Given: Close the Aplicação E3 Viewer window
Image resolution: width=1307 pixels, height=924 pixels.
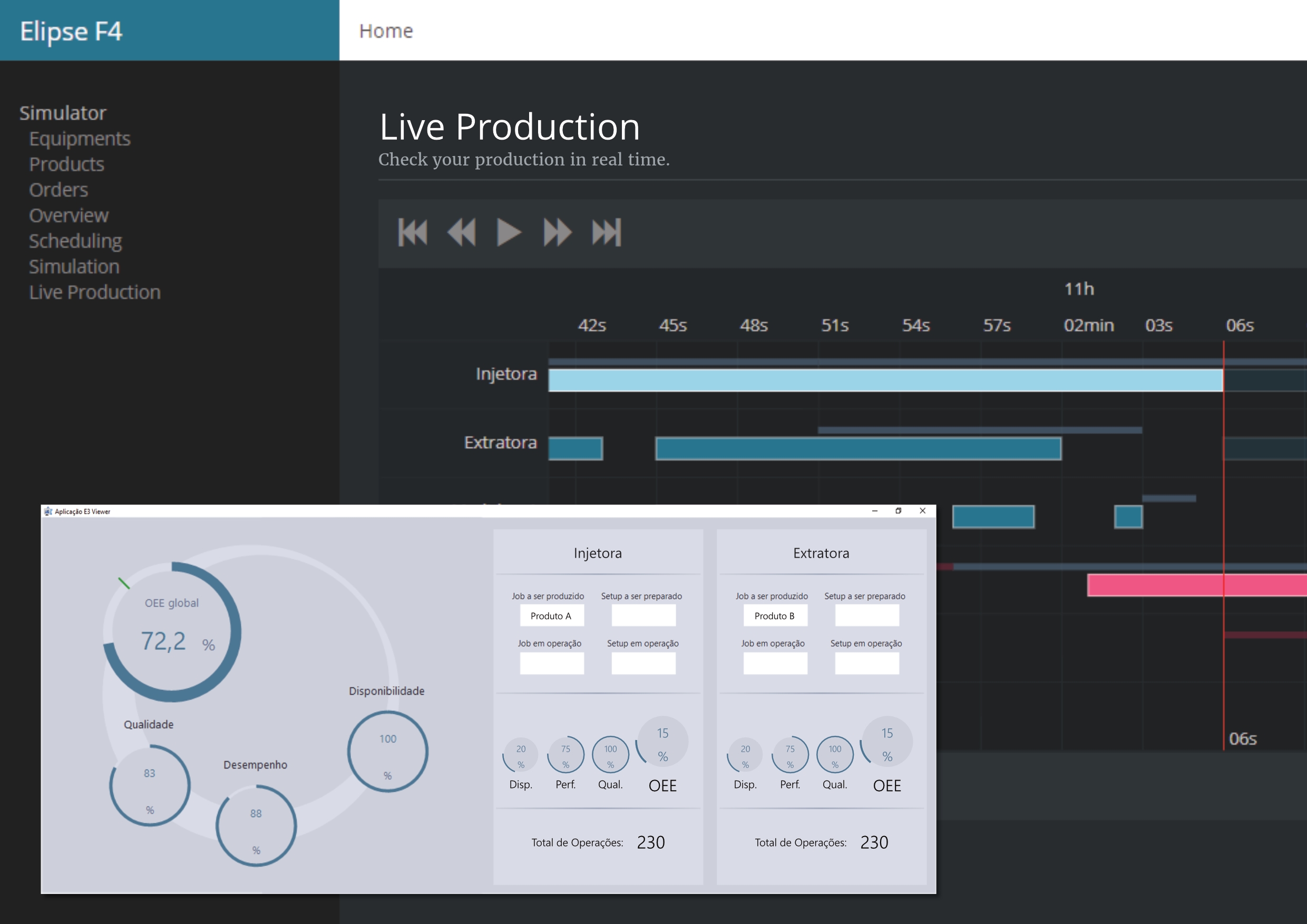Looking at the screenshot, I should coord(923,511).
